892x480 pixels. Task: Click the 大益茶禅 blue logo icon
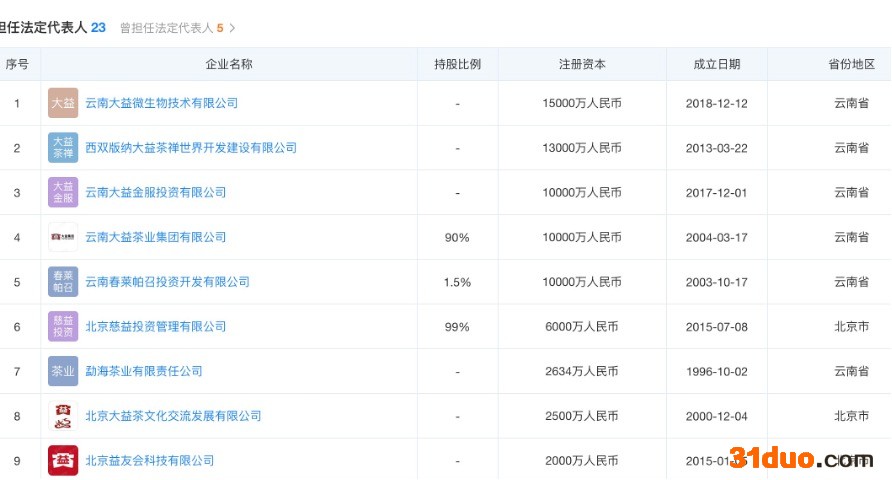tap(63, 148)
